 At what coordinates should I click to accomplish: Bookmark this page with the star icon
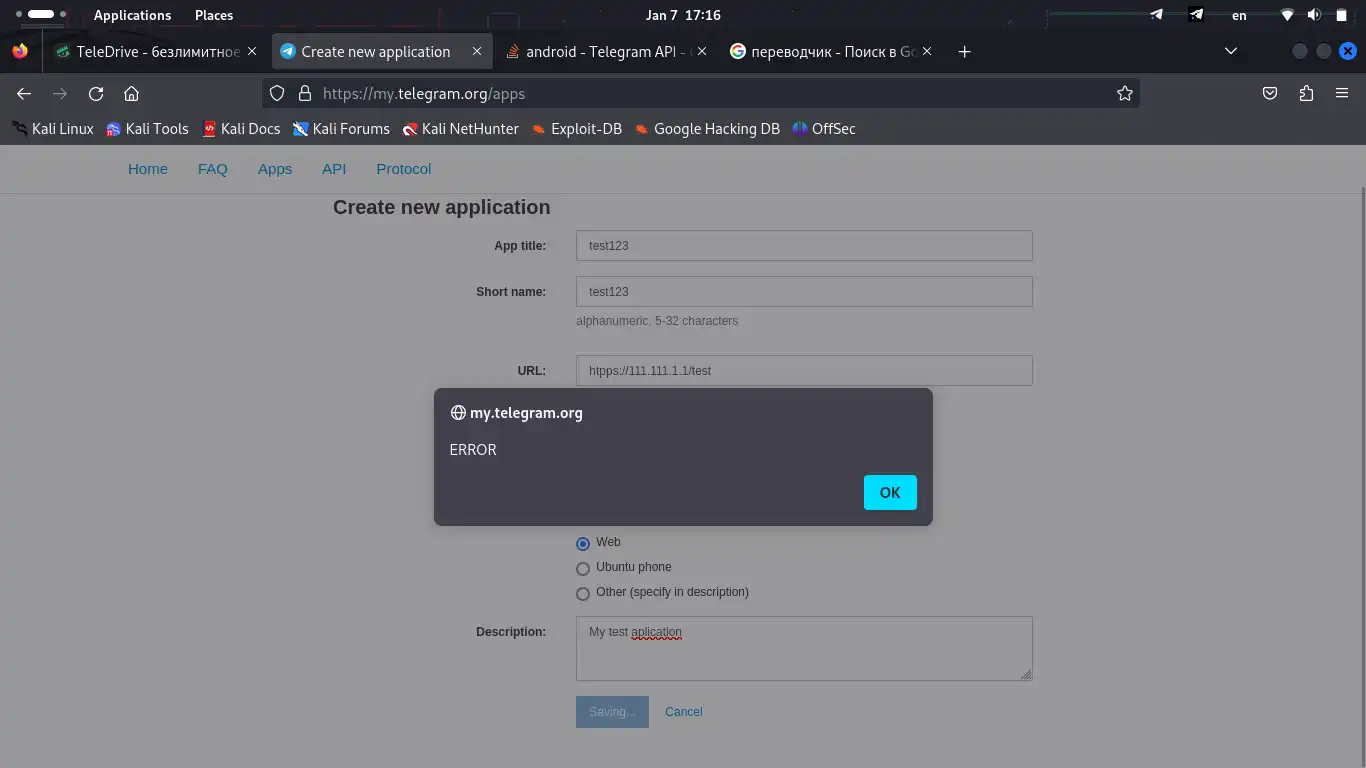(x=1125, y=93)
